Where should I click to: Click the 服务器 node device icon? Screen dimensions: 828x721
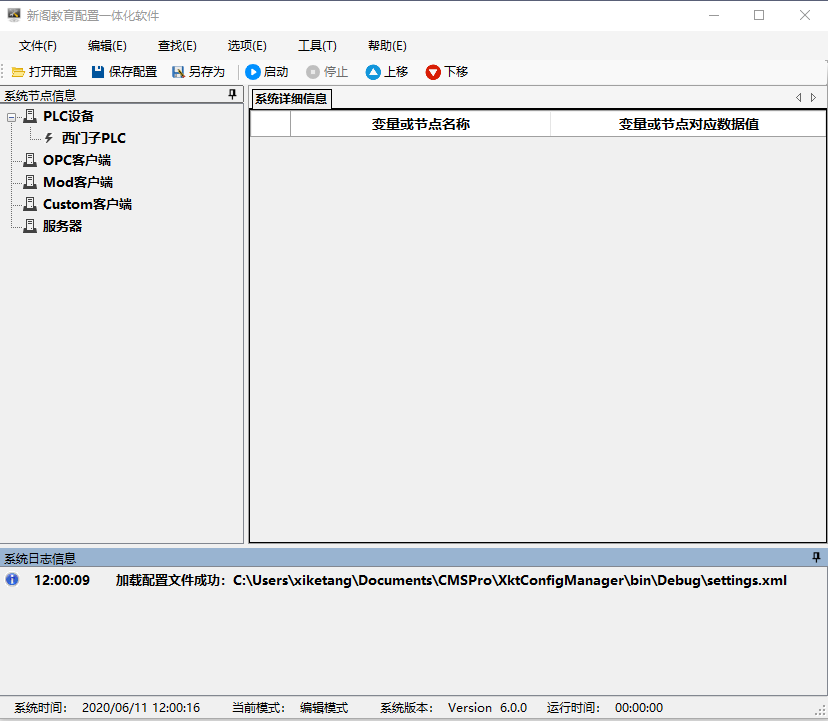click(x=31, y=226)
